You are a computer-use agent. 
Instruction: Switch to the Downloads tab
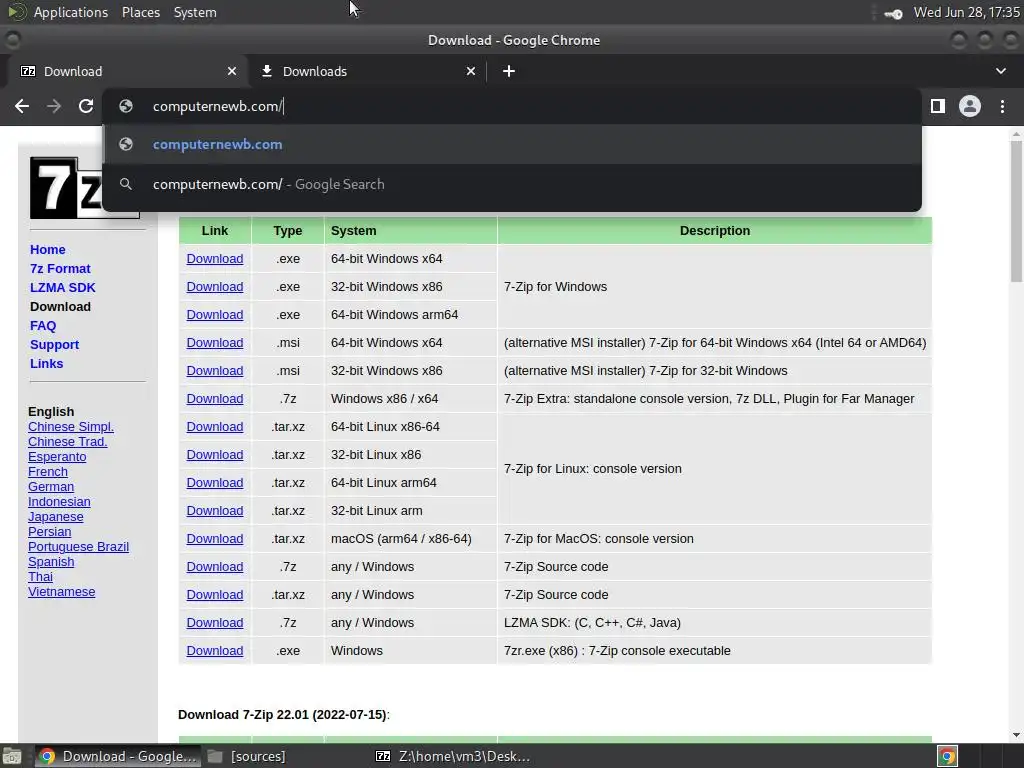(366, 71)
